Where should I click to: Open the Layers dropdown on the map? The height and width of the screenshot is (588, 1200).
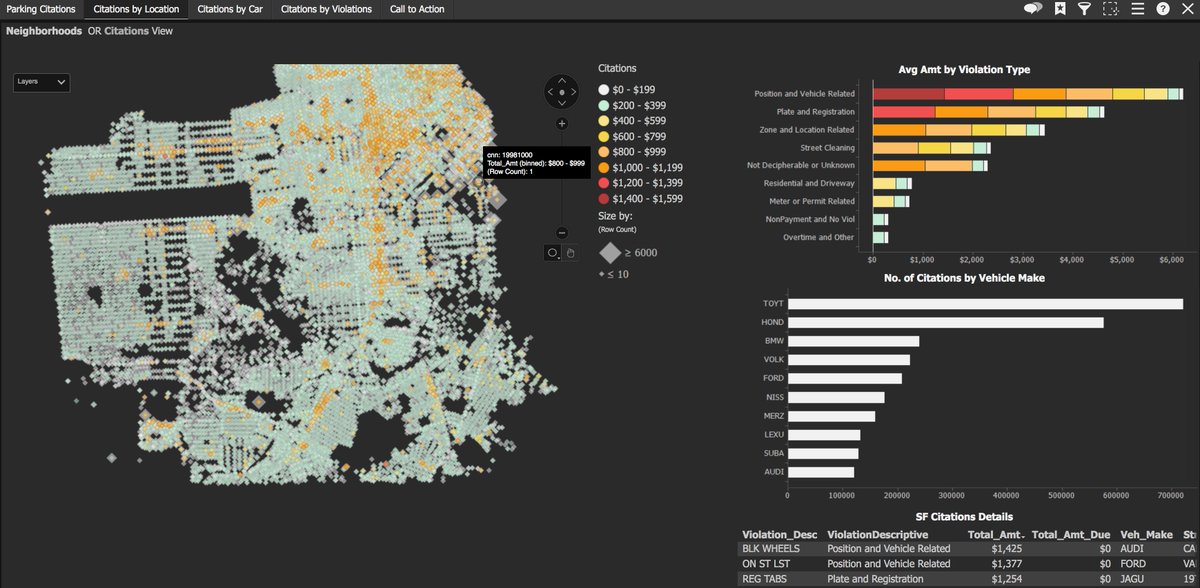tap(40, 82)
